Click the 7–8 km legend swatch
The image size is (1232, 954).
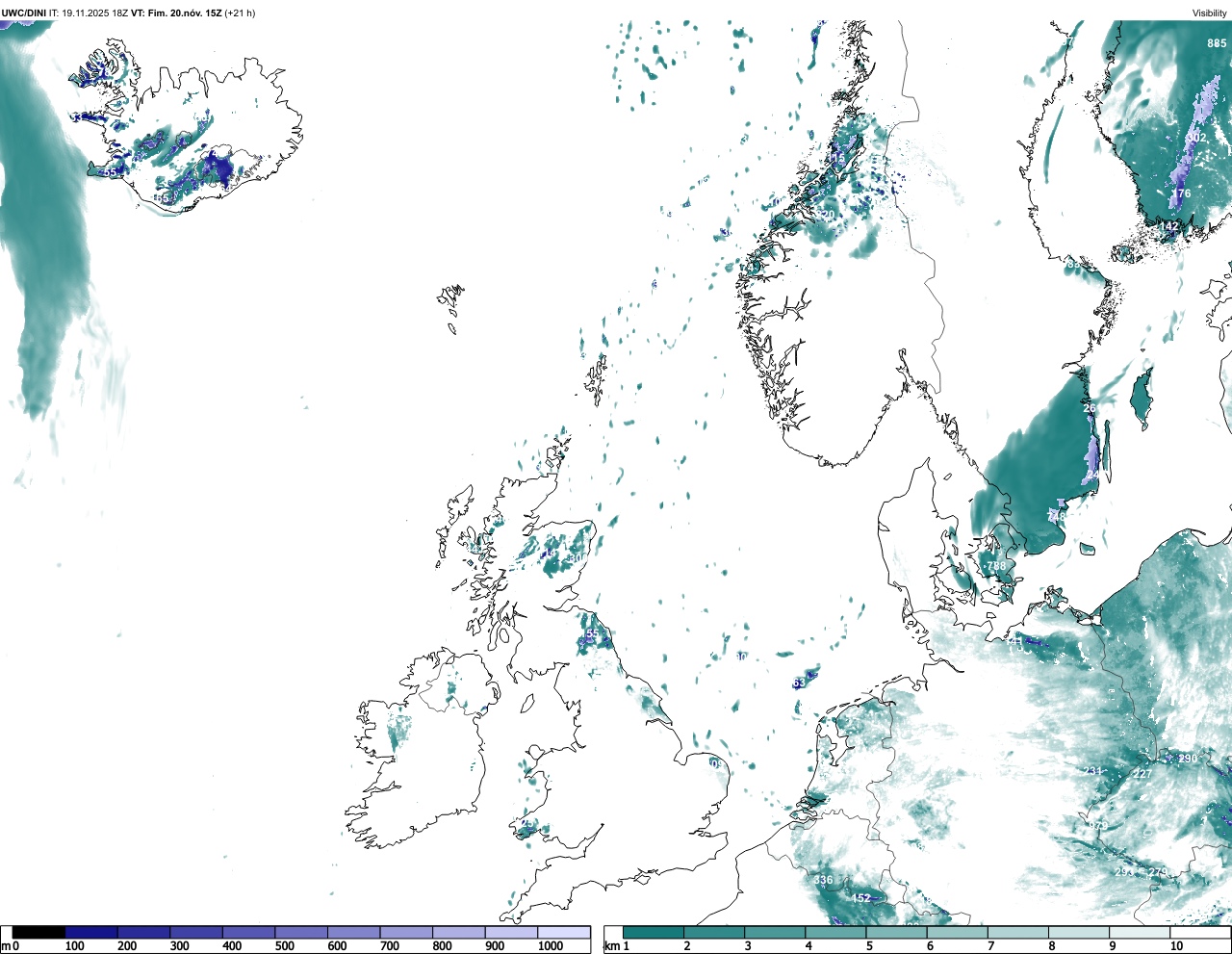click(x=1019, y=932)
